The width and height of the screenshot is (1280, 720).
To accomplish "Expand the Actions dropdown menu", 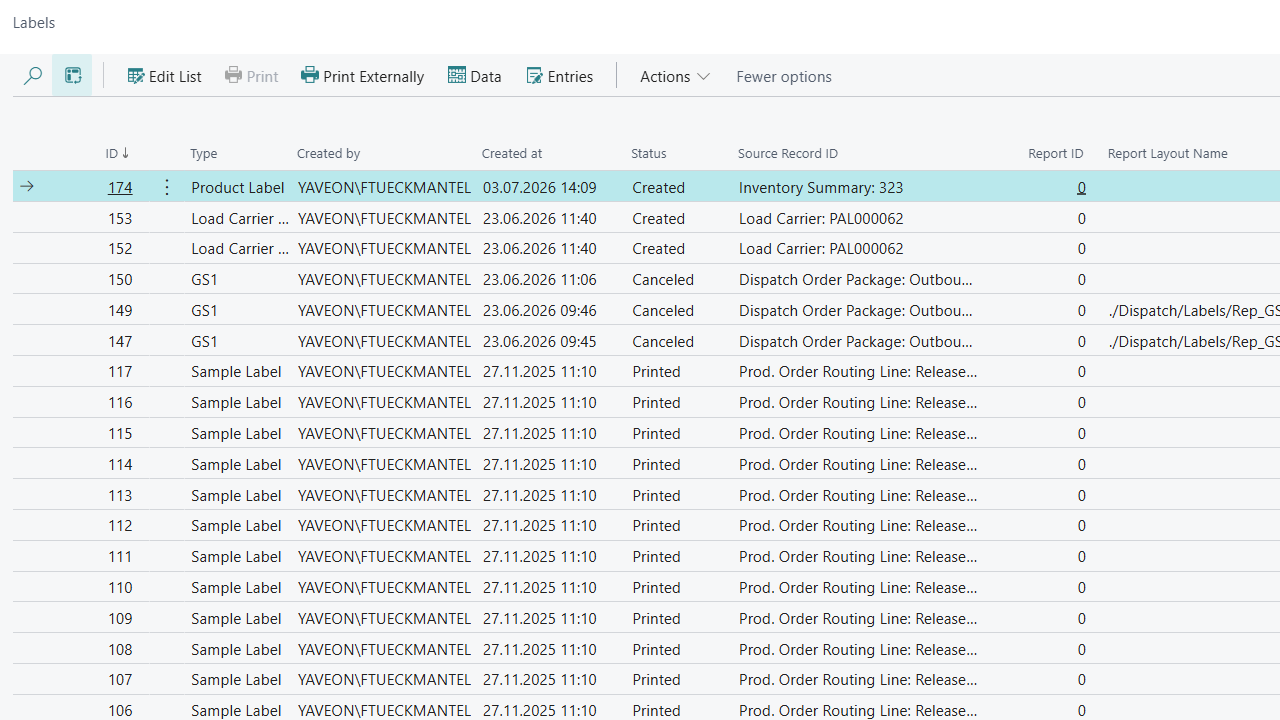I will (675, 76).
